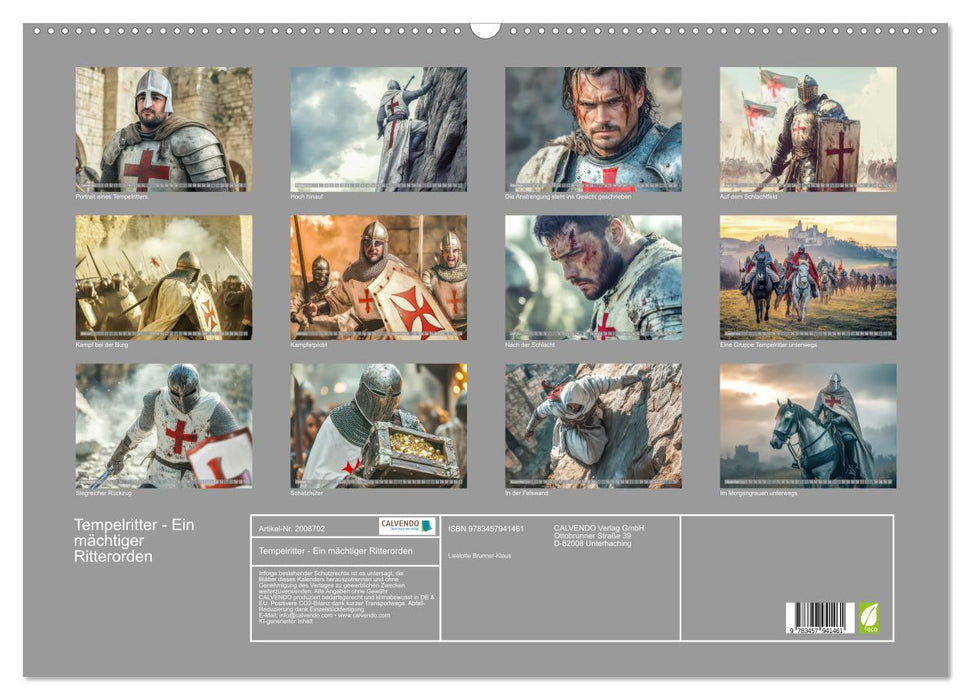The width and height of the screenshot is (971, 700).
Task: Click the www.calvendo.com web address
Action: pyautogui.click(x=363, y=615)
